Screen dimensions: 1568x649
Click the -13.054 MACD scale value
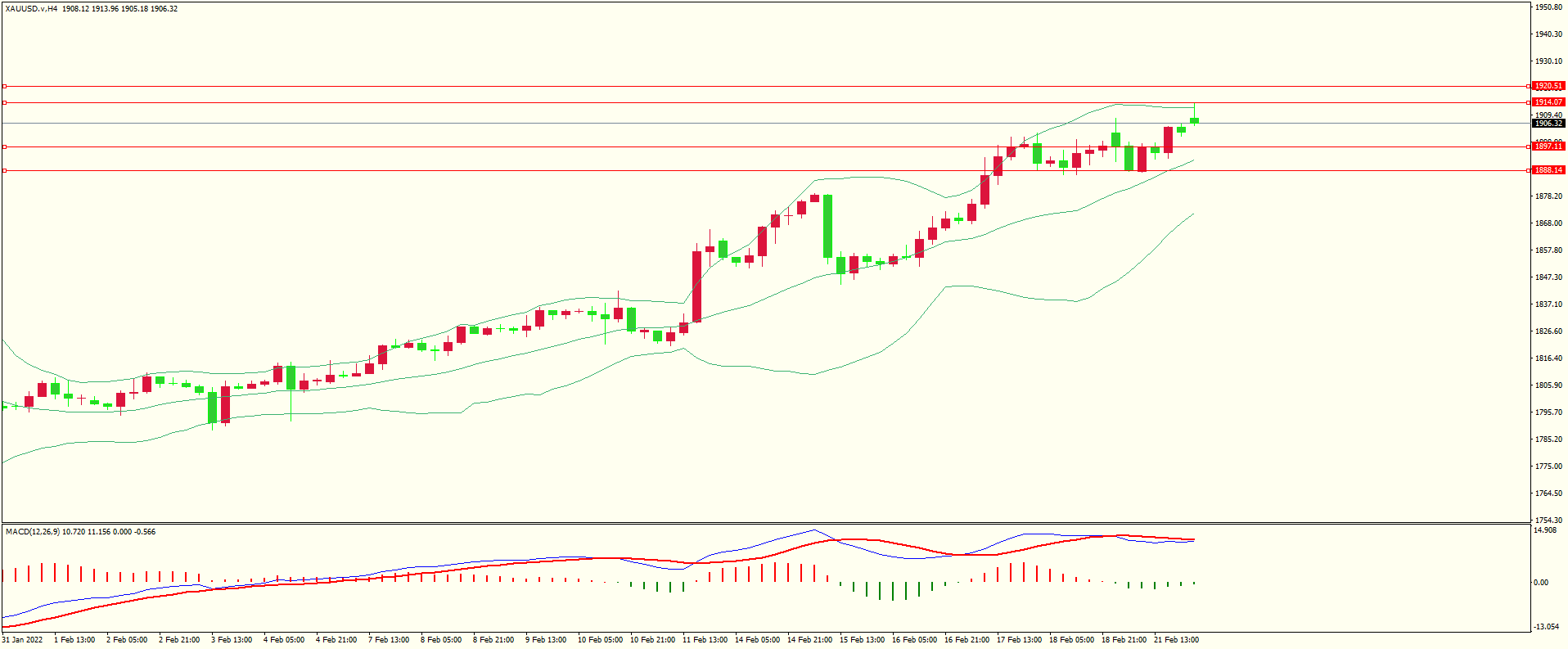tap(1547, 627)
